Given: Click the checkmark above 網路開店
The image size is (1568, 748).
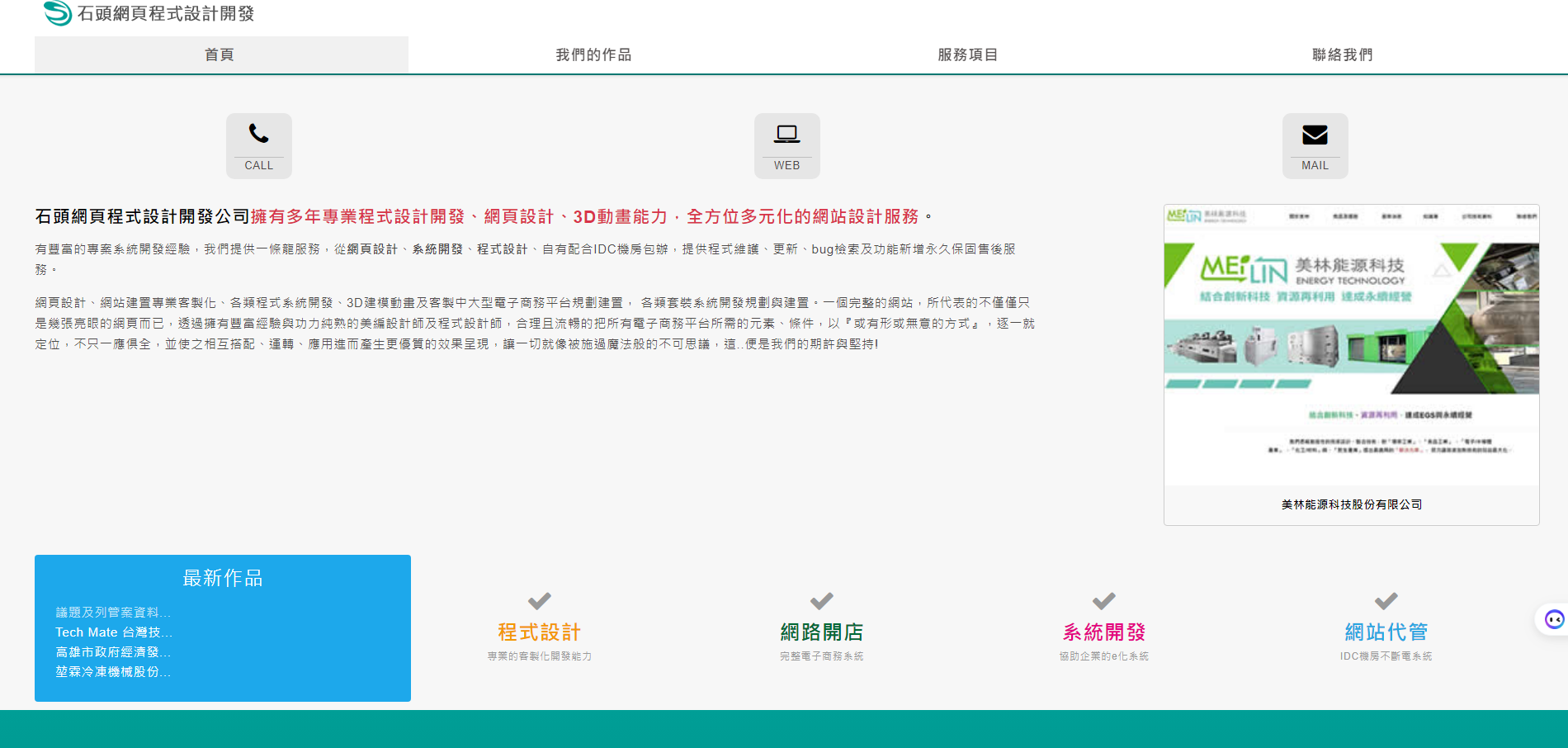Looking at the screenshot, I should coord(821,601).
